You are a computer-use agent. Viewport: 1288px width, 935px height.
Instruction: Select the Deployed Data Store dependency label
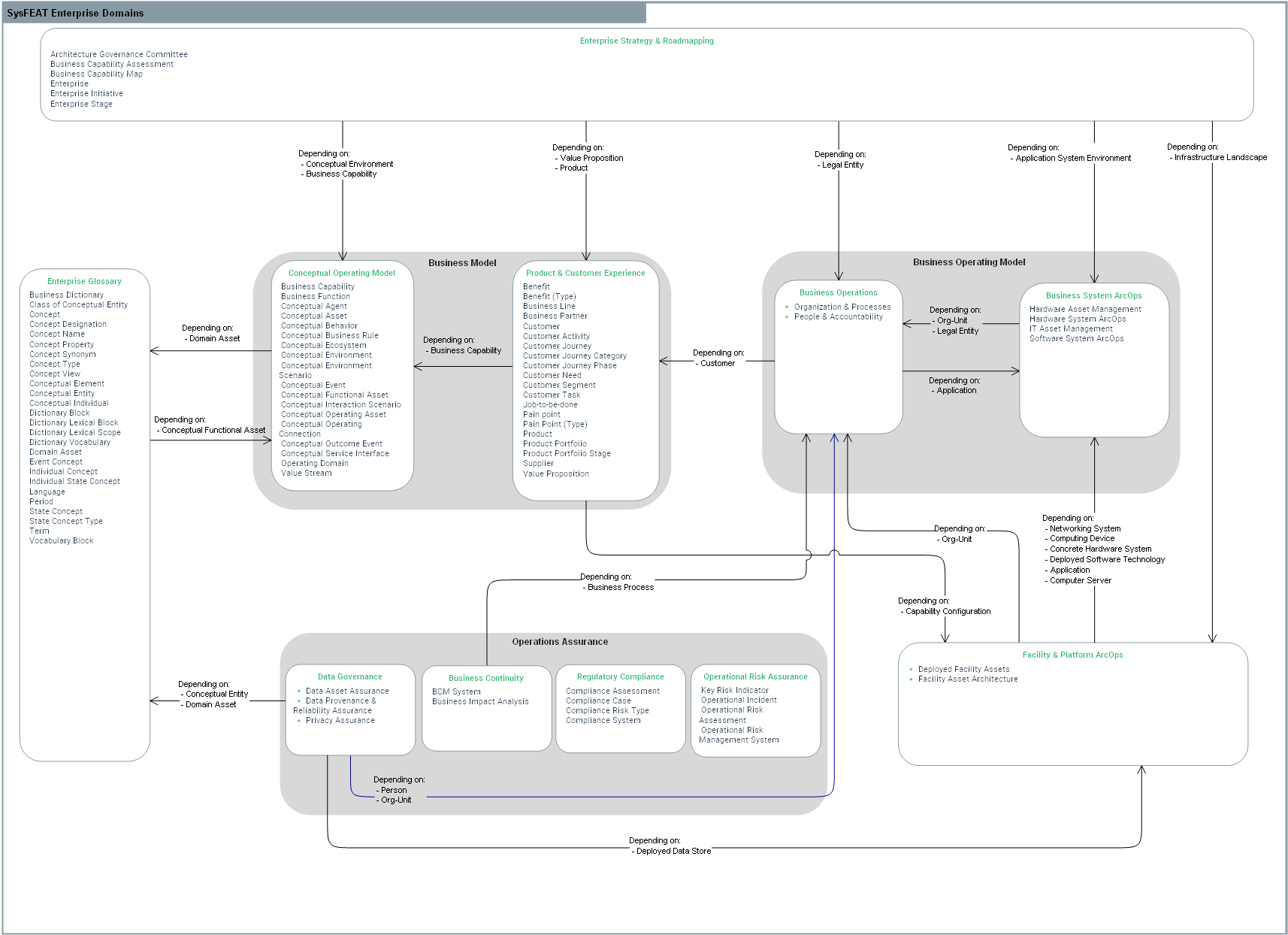click(x=673, y=851)
